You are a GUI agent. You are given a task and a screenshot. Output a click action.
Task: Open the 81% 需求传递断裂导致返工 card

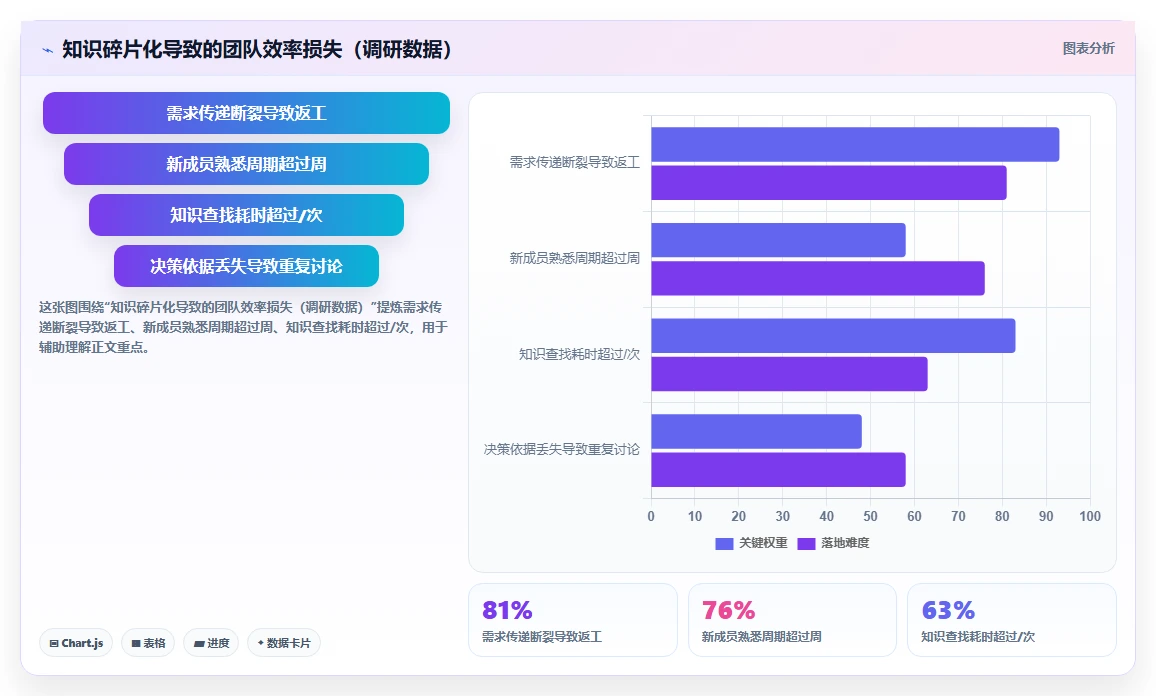[x=573, y=620]
